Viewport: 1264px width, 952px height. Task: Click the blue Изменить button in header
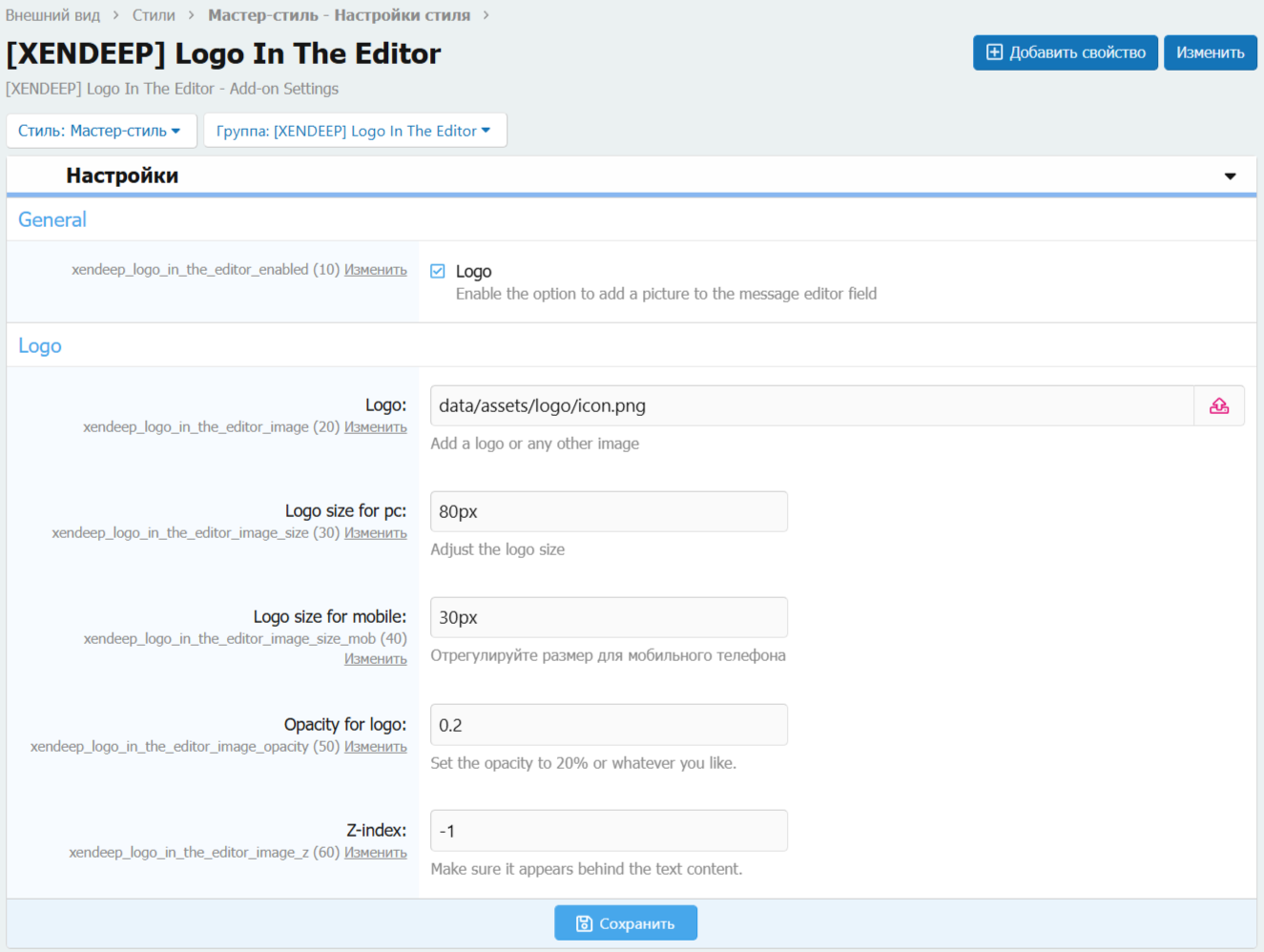(1210, 52)
